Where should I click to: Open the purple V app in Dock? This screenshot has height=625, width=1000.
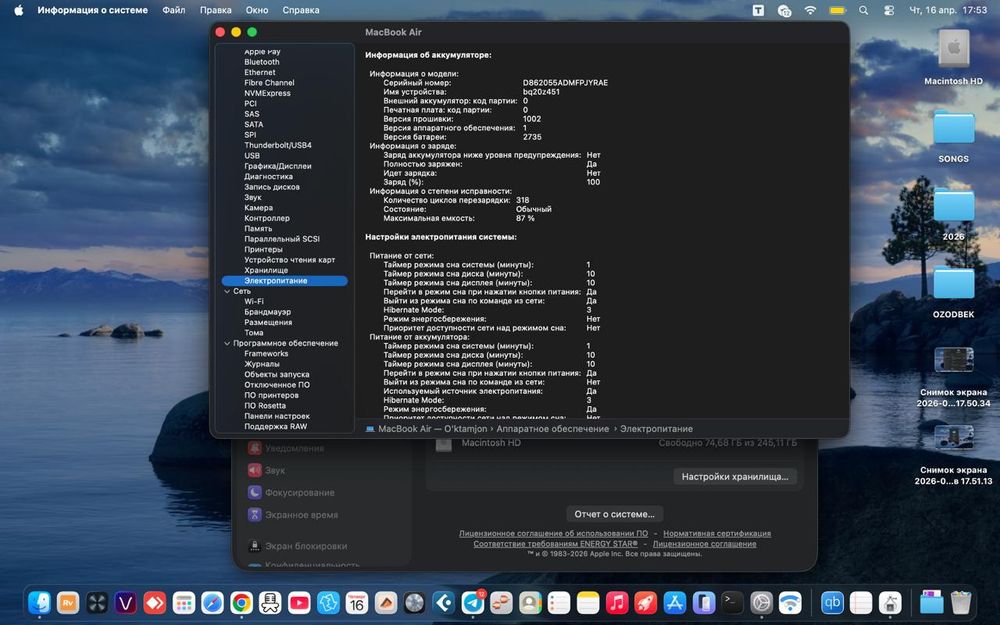point(126,603)
